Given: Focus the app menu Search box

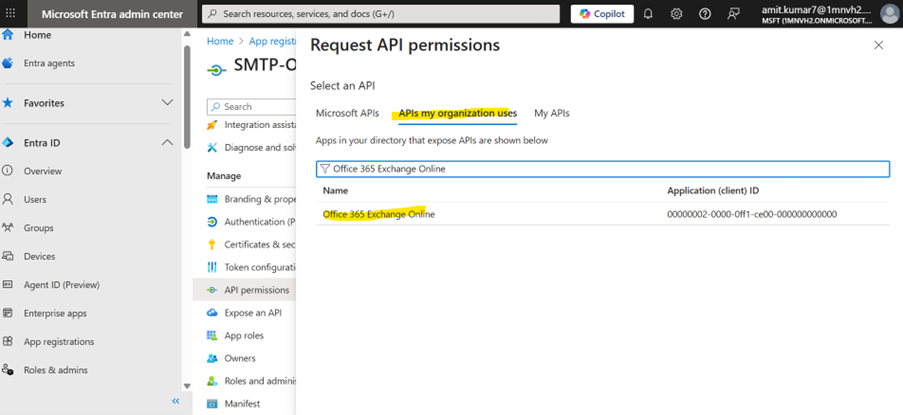Looking at the screenshot, I should click(252, 106).
